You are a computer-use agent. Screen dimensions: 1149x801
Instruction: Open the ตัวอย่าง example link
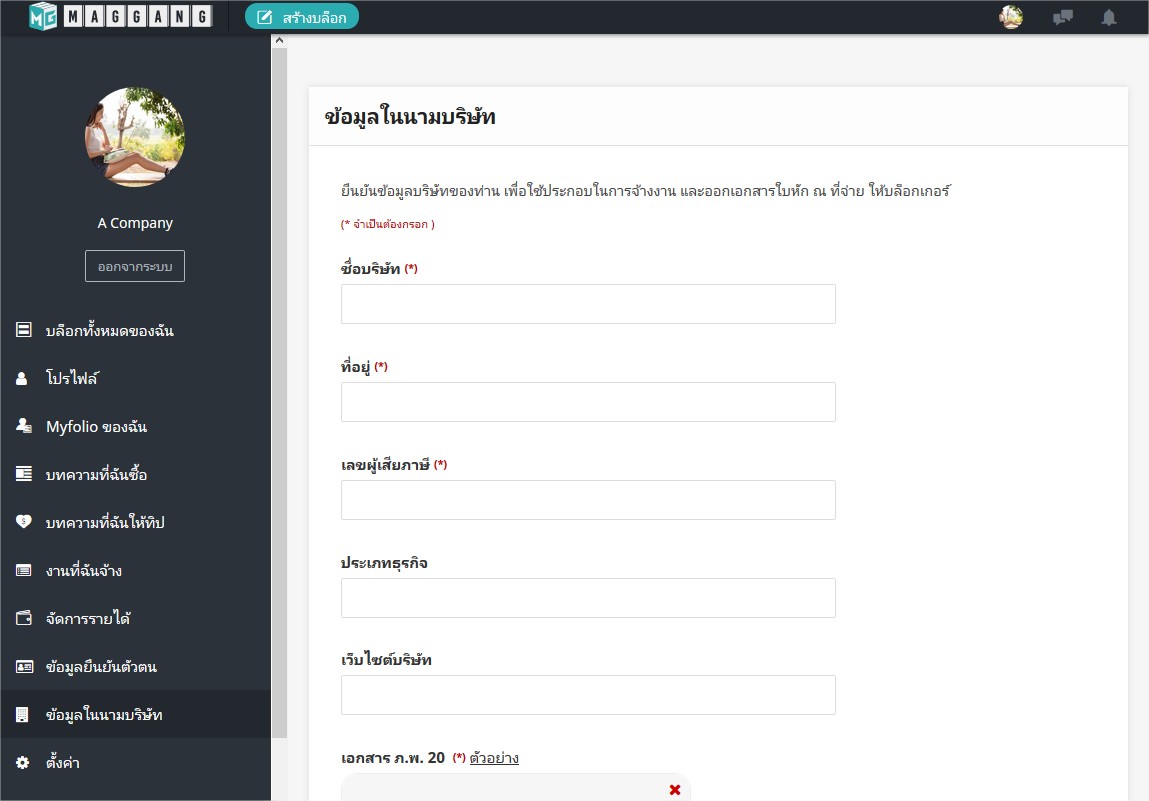(494, 758)
